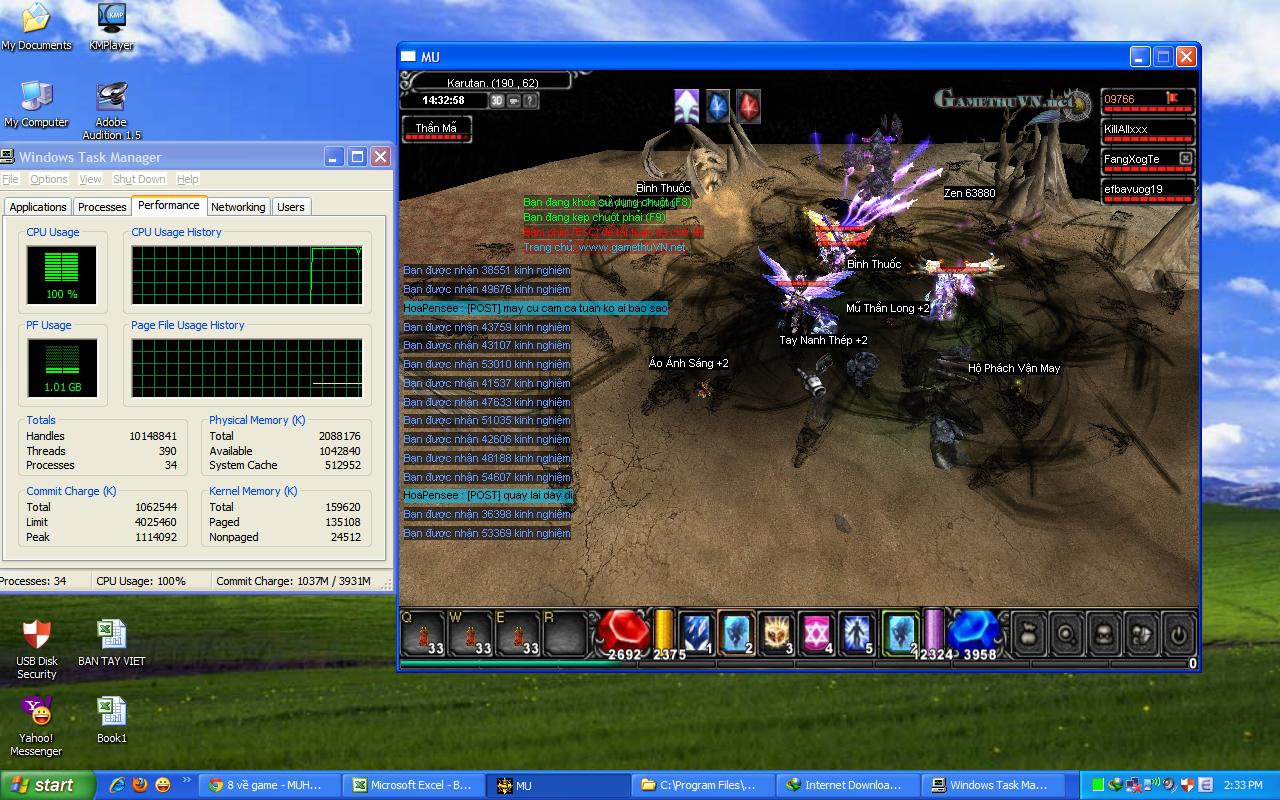
Task: Use the potion in the Q slot
Action: [423, 632]
